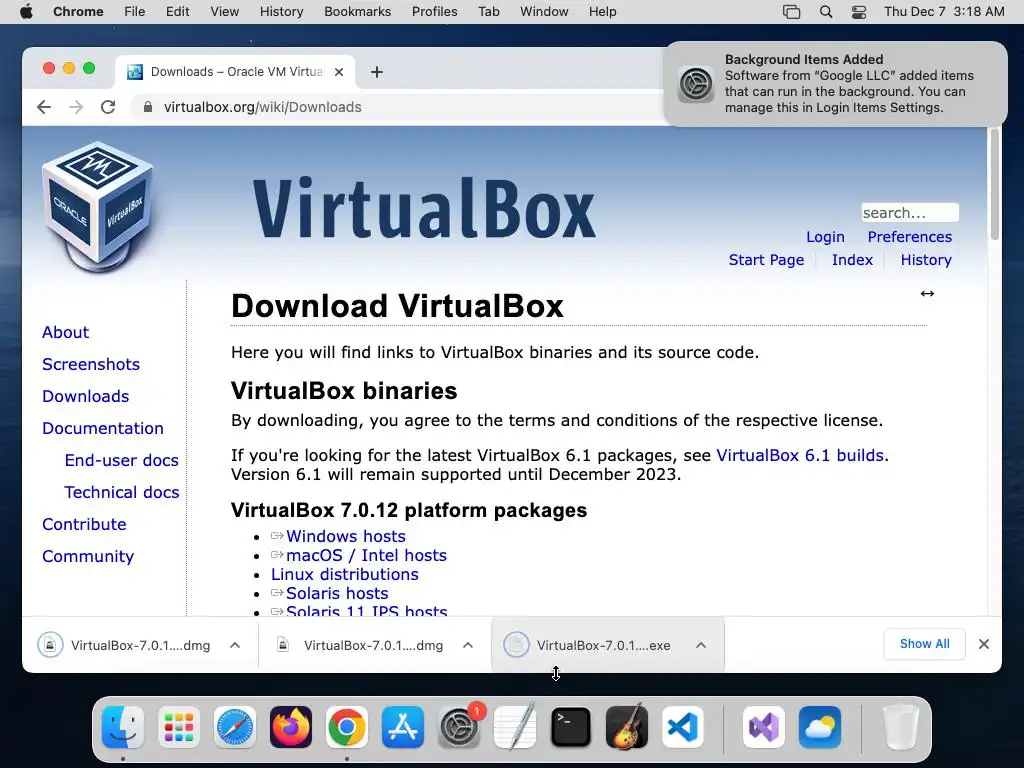Screen dimensions: 1024x768
Task: Expand options for the exe download
Action: pos(701,645)
